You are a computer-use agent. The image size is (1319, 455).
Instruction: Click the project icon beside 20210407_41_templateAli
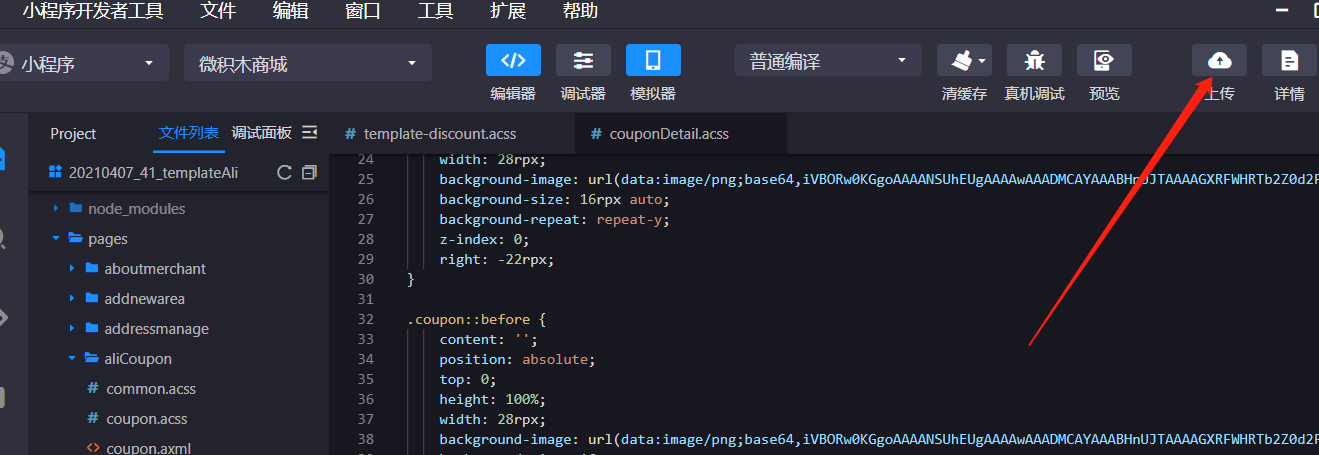55,172
